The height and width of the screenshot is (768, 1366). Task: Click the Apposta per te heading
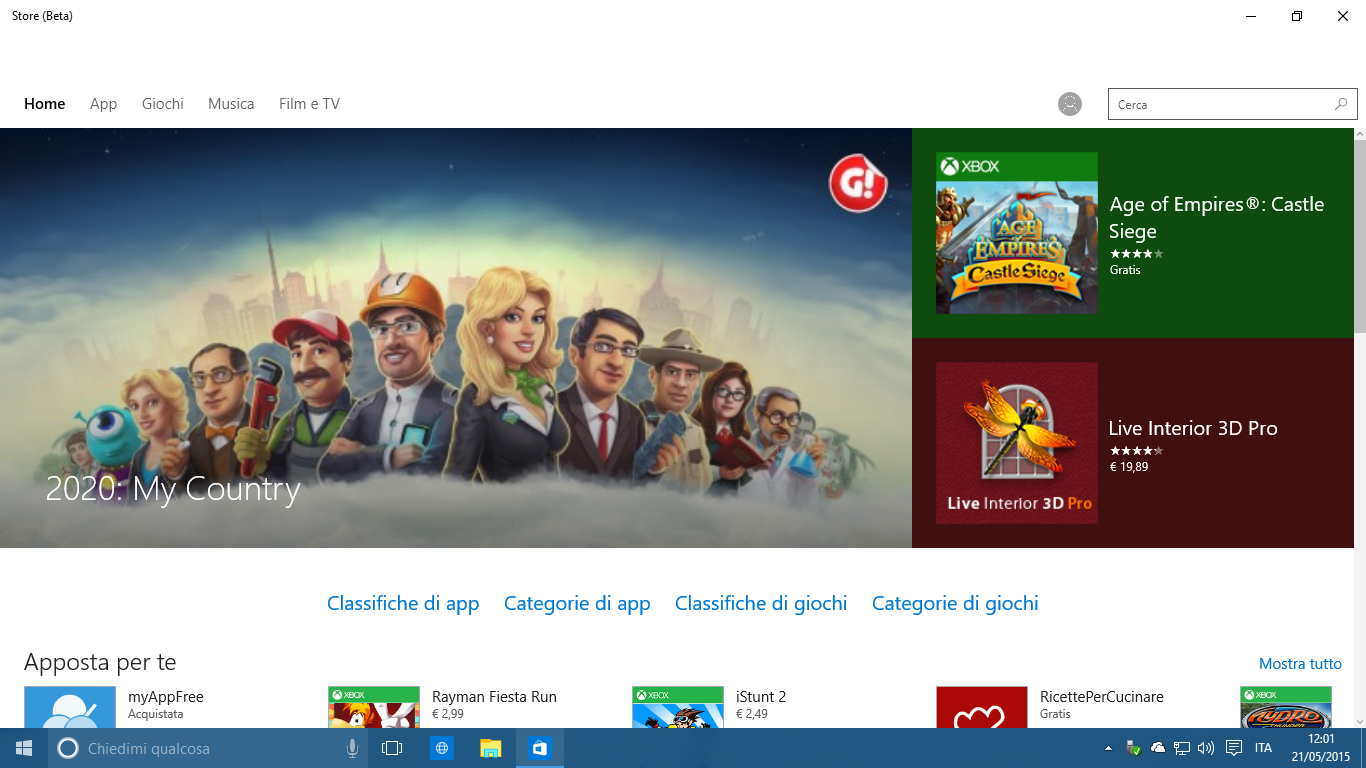(100, 662)
